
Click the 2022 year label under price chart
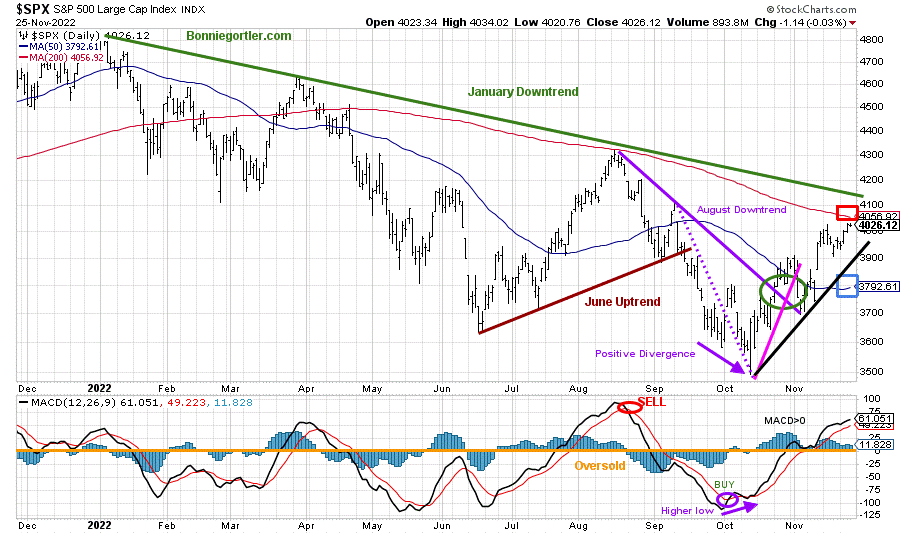(99, 389)
